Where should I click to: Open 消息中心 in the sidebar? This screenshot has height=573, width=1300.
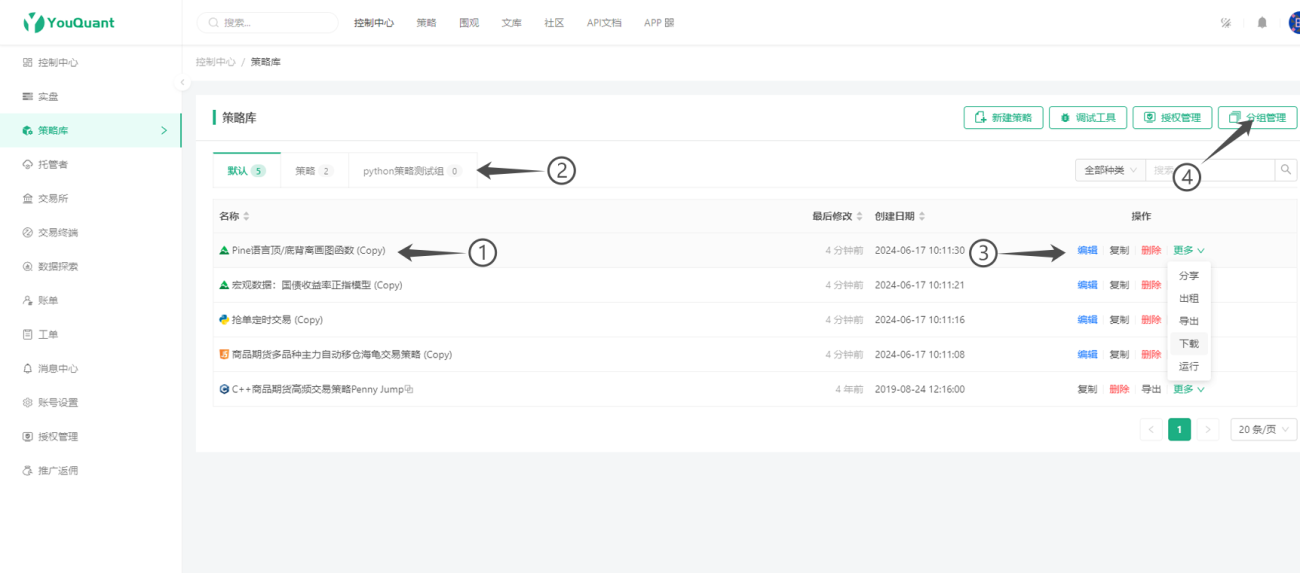pos(90,369)
